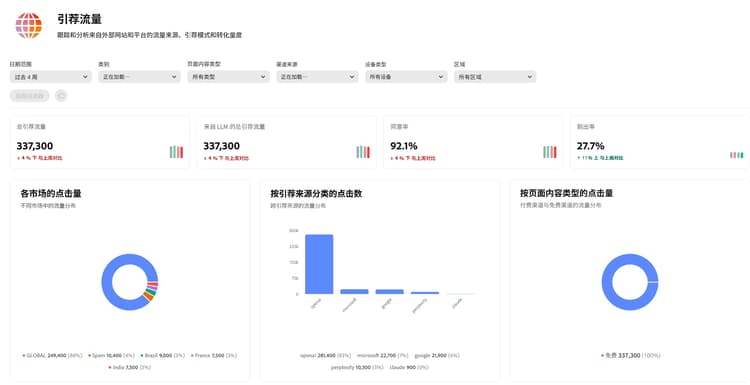Click the perplexity bar in the bar chart
The image size is (750, 385).
pyautogui.click(x=425, y=293)
